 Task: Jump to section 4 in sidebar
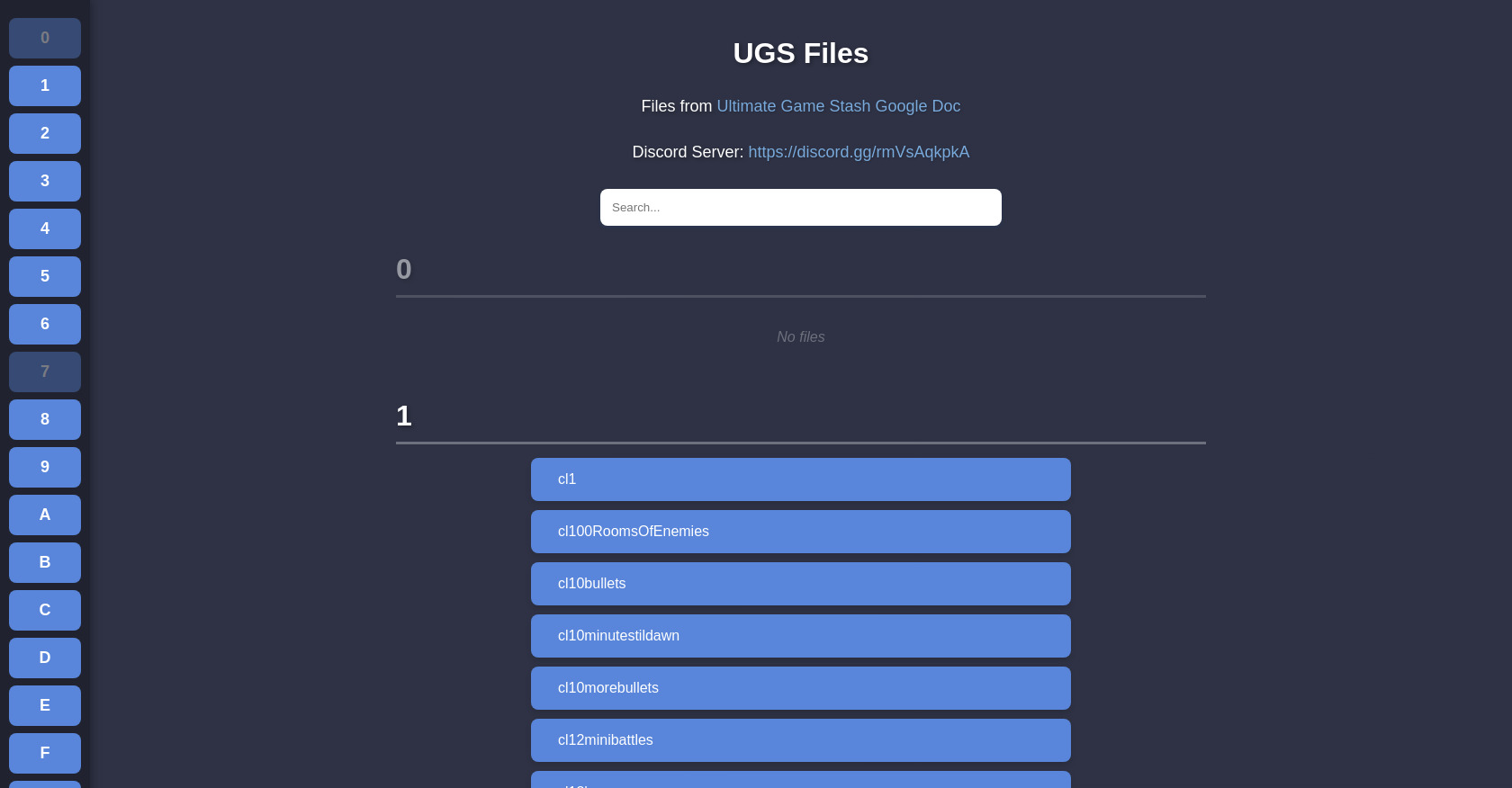[45, 228]
